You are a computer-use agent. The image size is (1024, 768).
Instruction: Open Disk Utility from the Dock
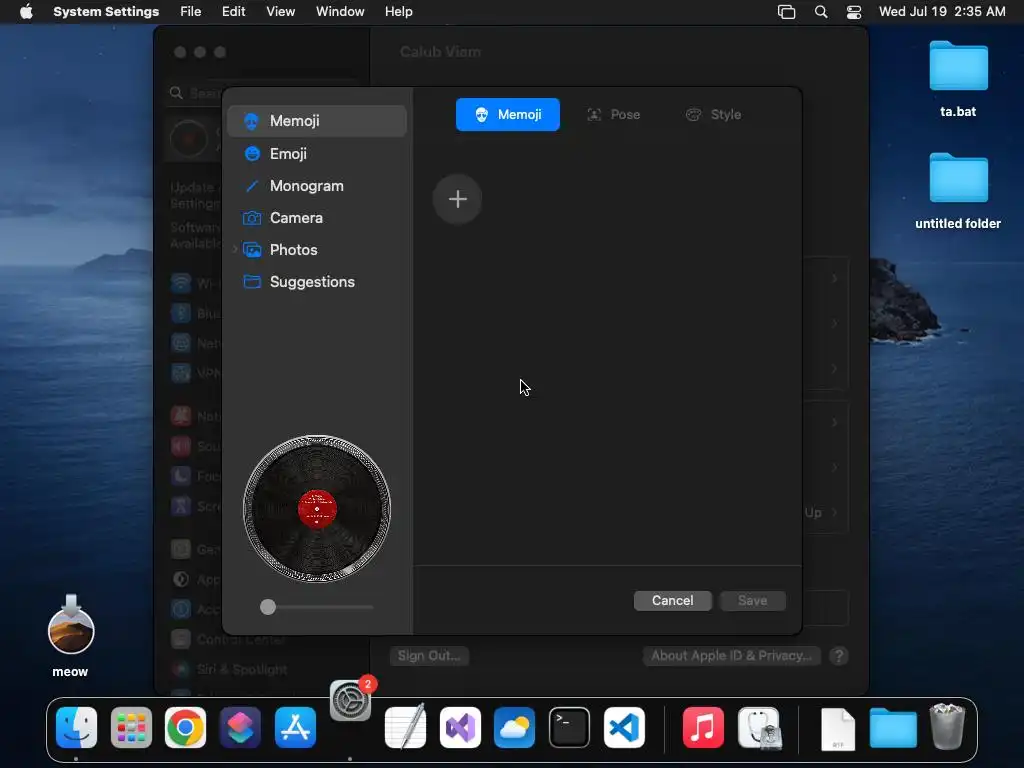[x=759, y=728]
